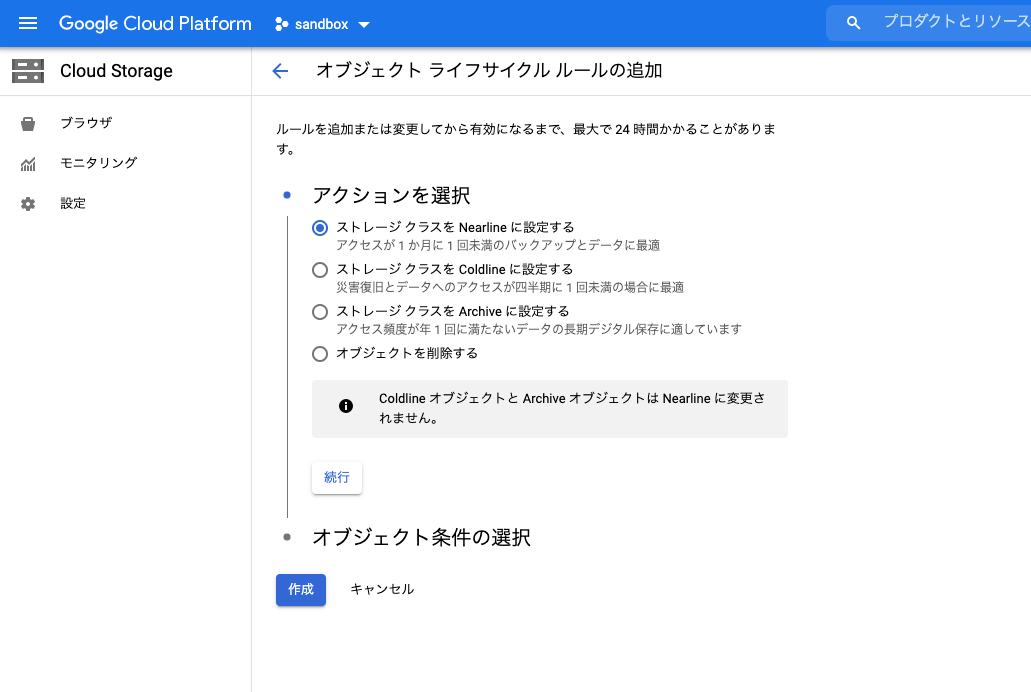The width and height of the screenshot is (1031, 692).
Task: Click the back arrow to leave rule creation
Action: click(x=280, y=71)
